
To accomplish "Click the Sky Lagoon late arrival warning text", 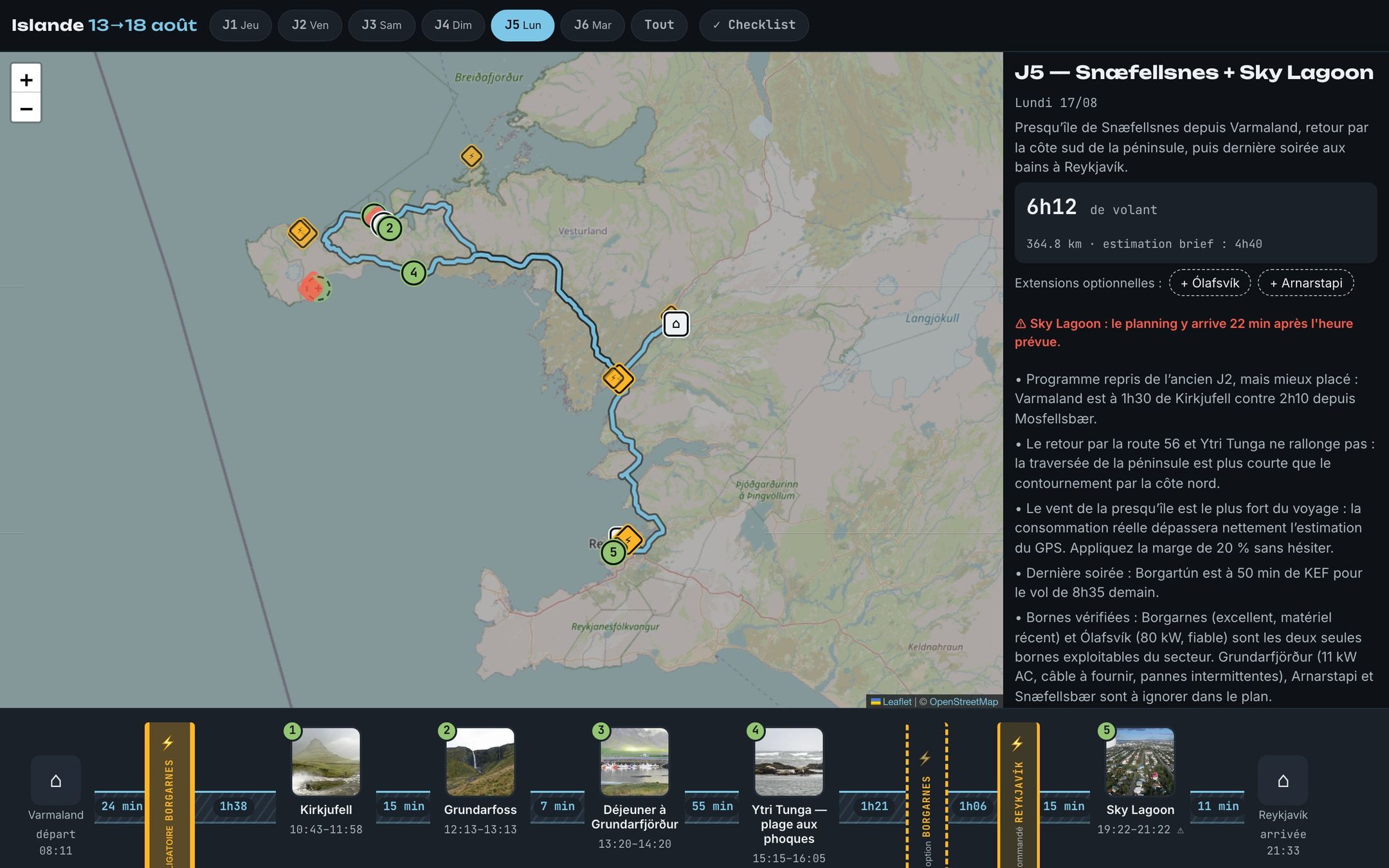I will coord(1184,332).
